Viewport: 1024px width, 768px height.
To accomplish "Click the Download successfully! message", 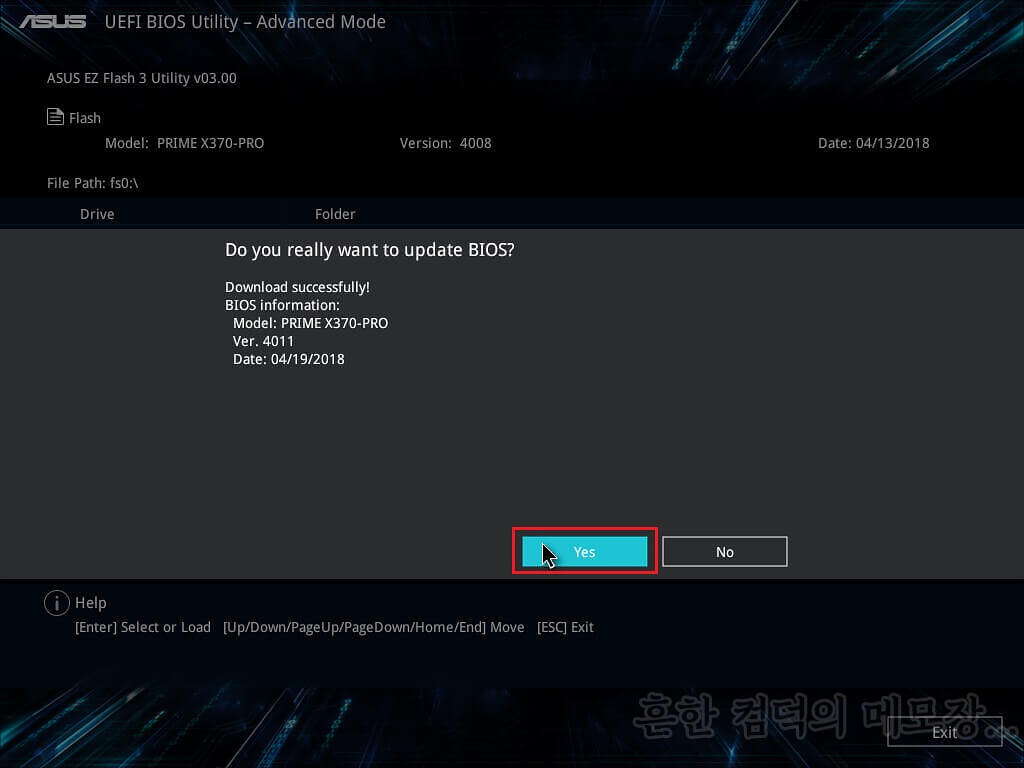I will 297,287.
